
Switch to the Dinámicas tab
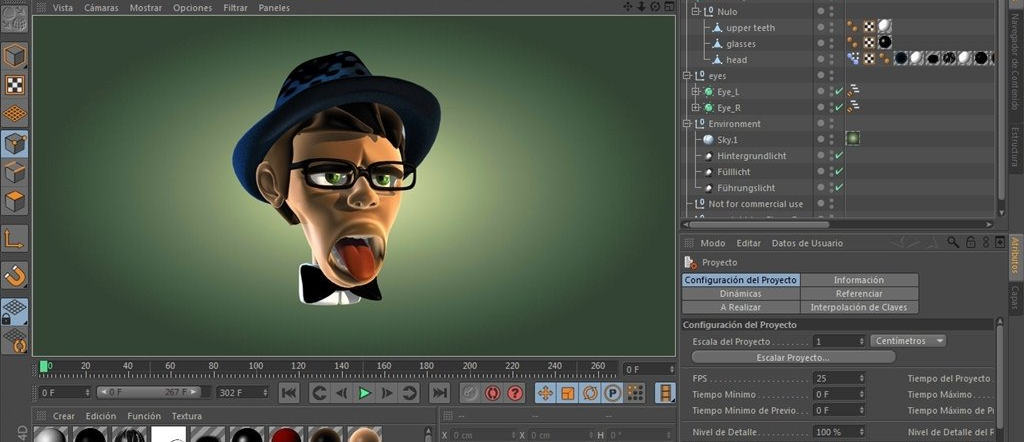coord(741,294)
